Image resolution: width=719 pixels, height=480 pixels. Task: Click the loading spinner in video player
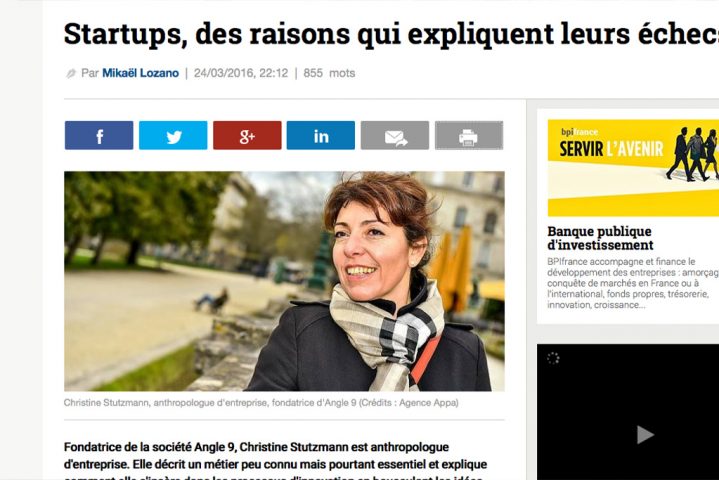(x=553, y=359)
